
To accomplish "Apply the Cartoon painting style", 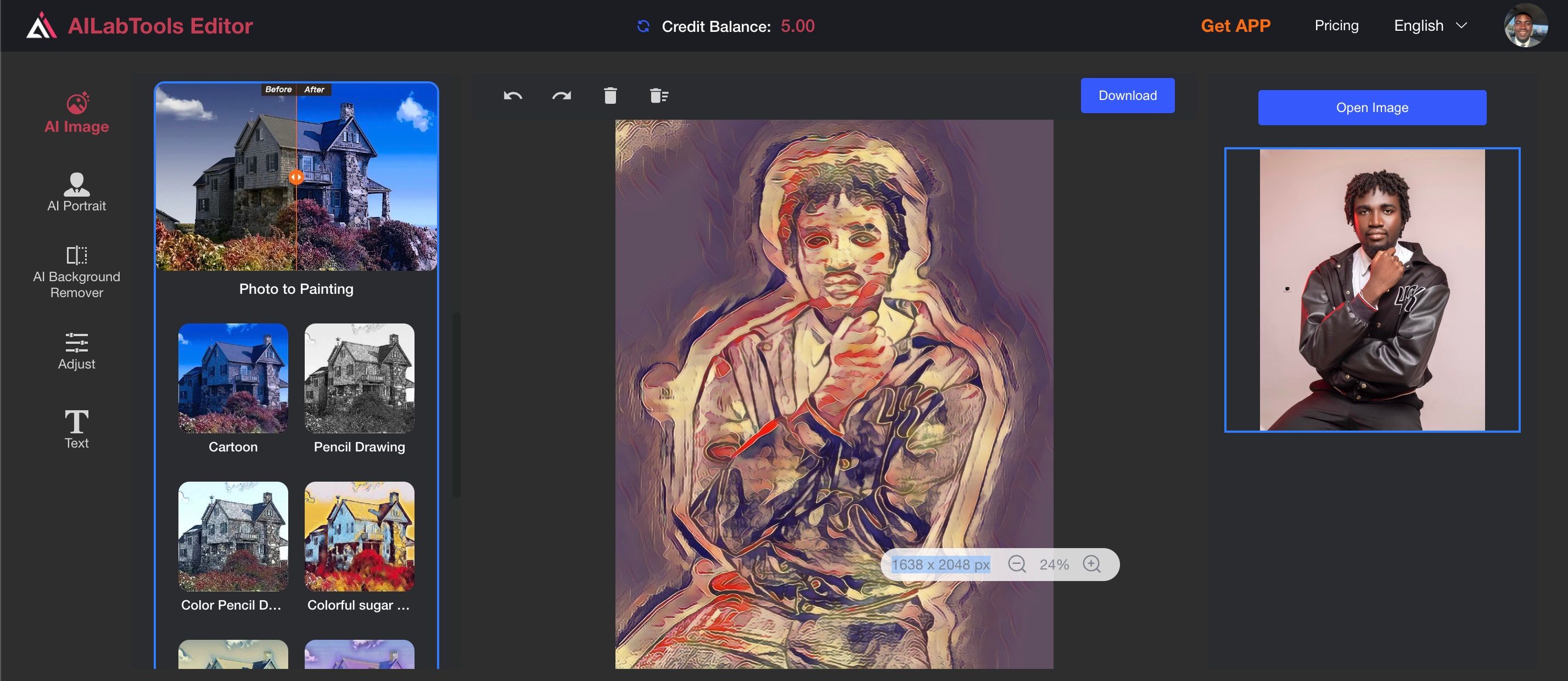I will click(x=233, y=378).
